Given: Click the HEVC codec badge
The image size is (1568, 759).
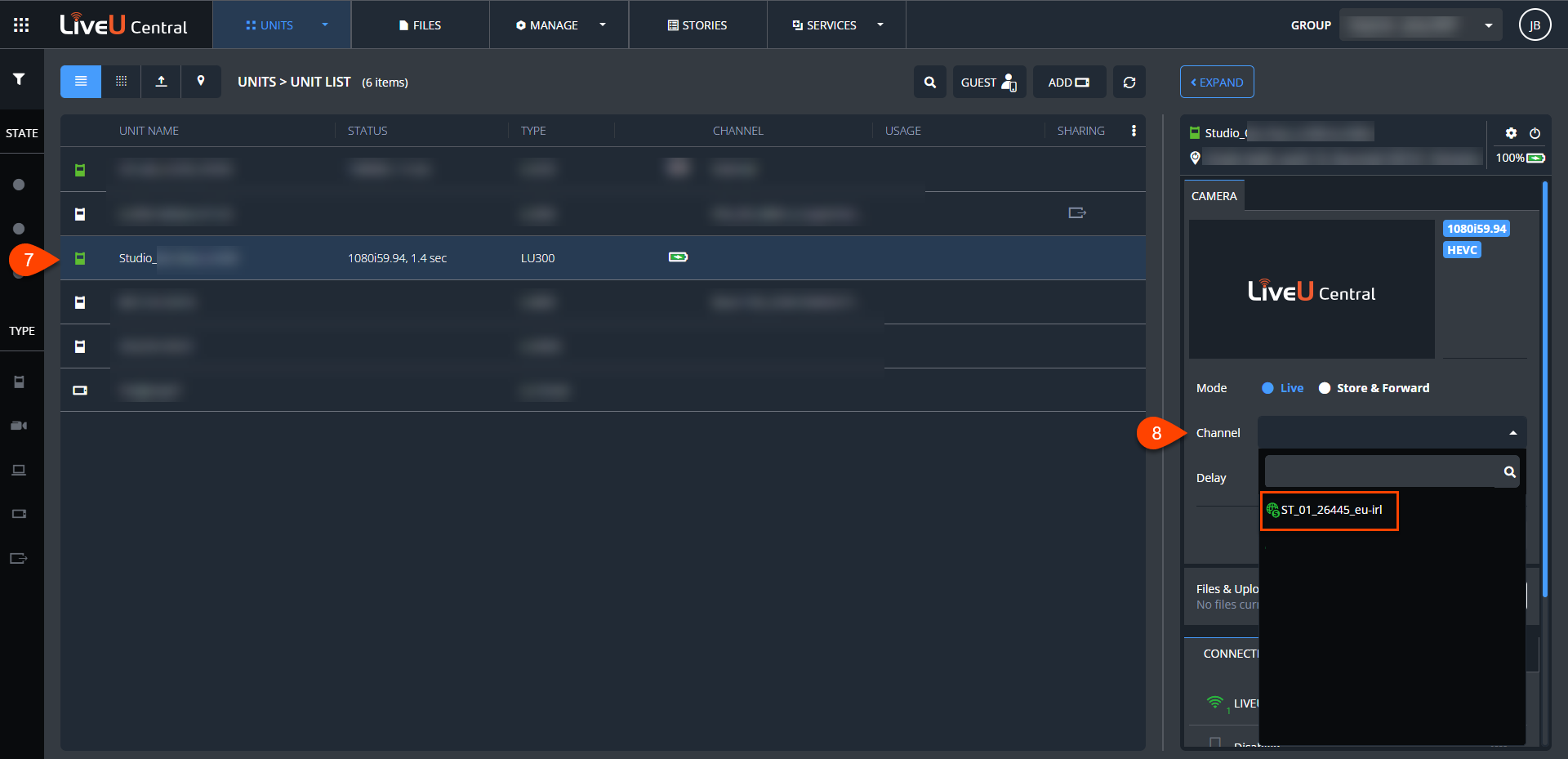Looking at the screenshot, I should point(1462,250).
